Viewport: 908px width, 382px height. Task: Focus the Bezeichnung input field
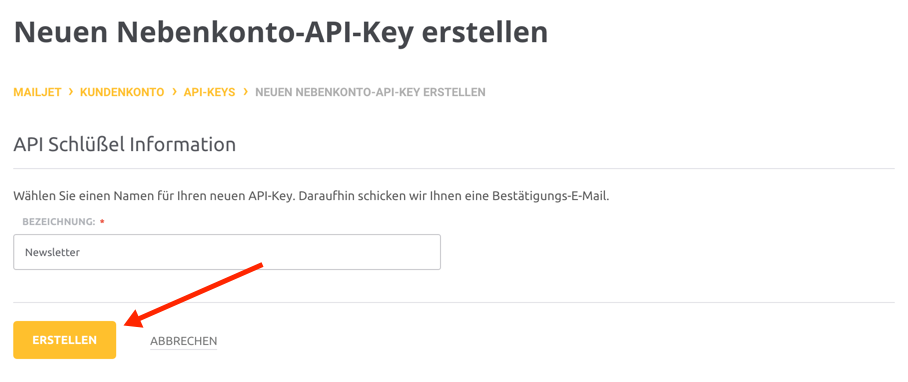click(x=227, y=252)
